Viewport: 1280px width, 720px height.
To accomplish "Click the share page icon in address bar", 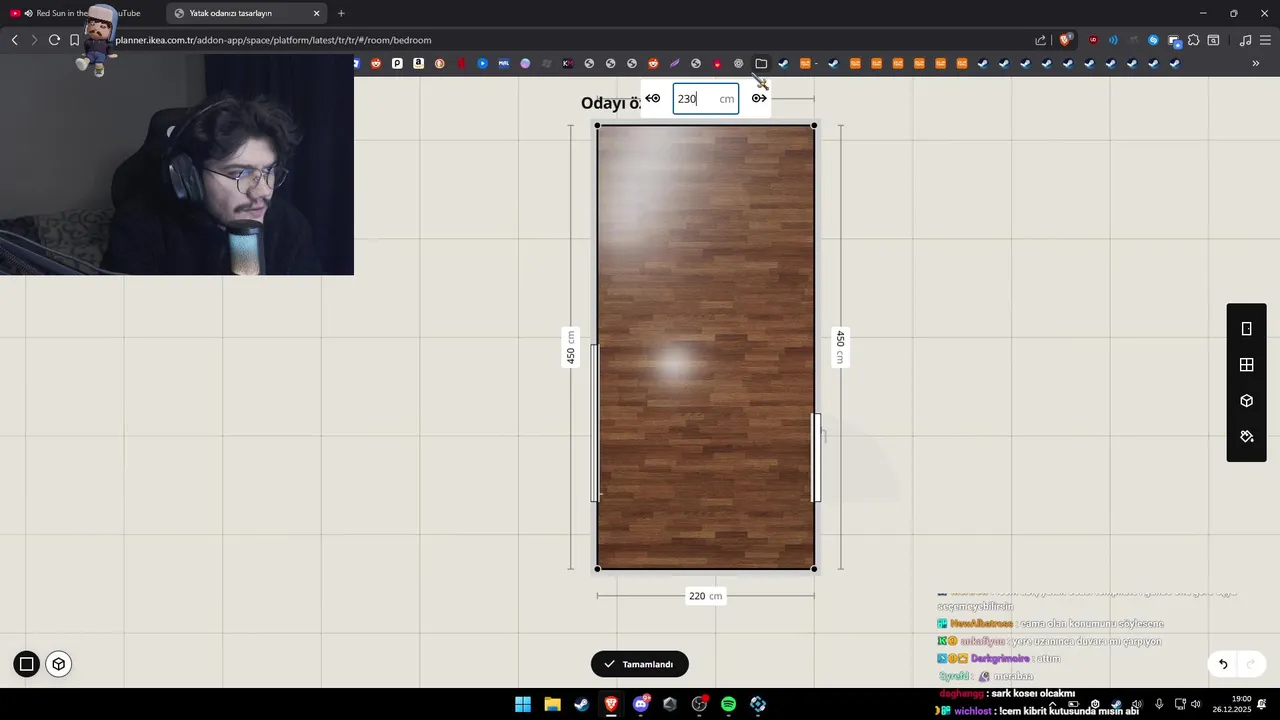I will click(x=1041, y=40).
